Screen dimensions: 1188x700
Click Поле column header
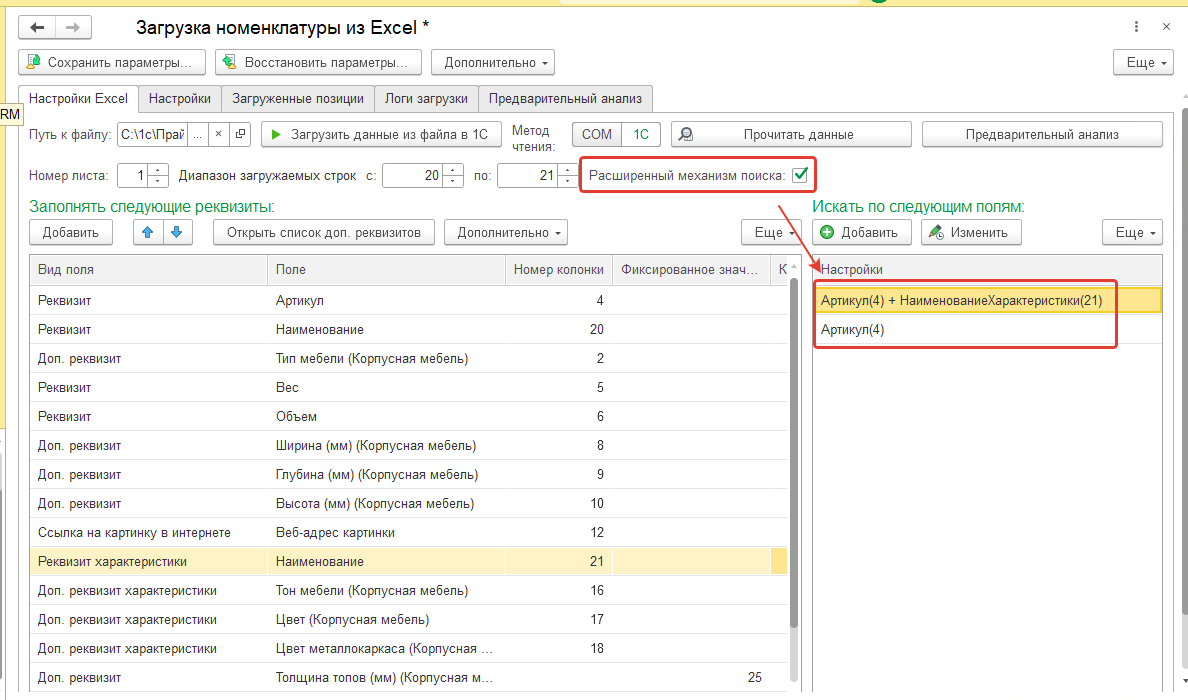(386, 270)
